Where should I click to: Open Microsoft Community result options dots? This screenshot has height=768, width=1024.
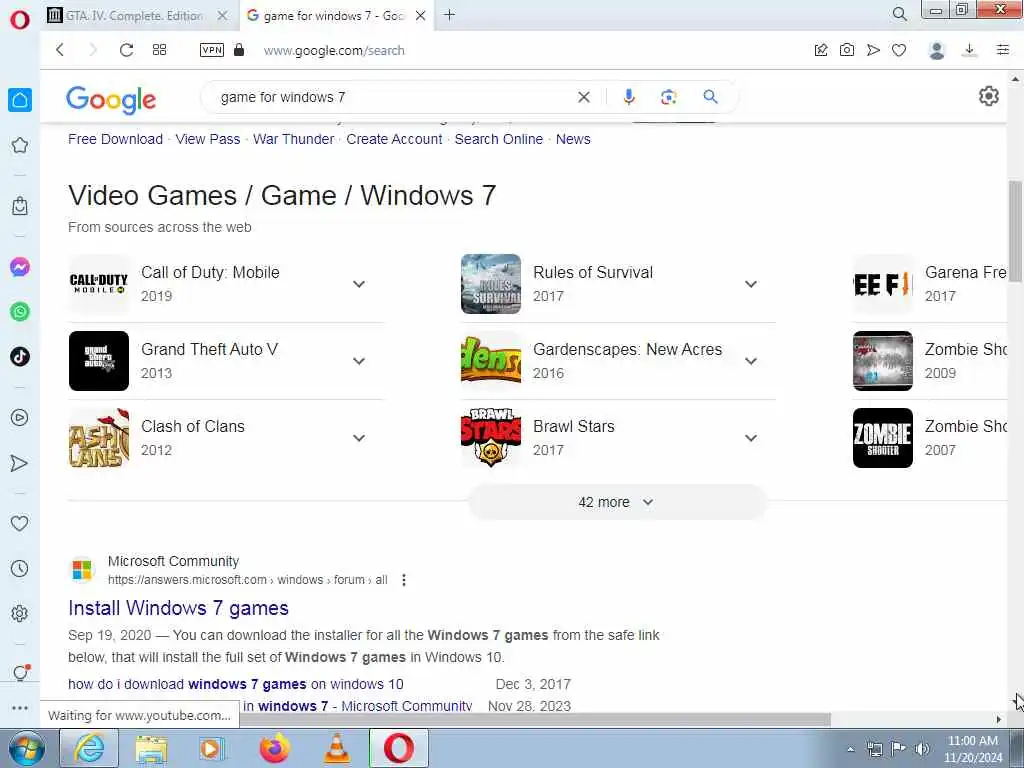pos(404,580)
